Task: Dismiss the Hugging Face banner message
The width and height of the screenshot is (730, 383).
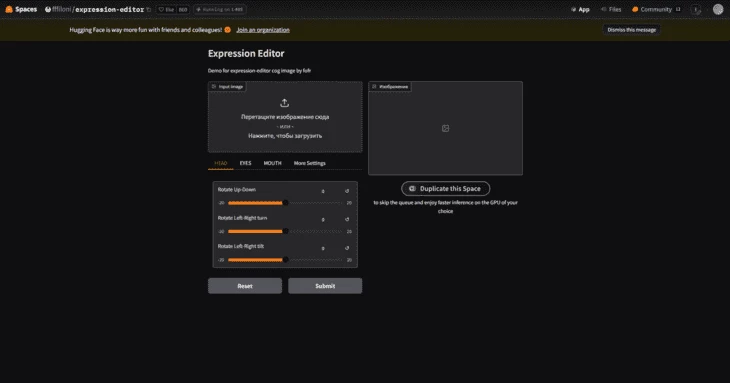Action: [x=631, y=30]
